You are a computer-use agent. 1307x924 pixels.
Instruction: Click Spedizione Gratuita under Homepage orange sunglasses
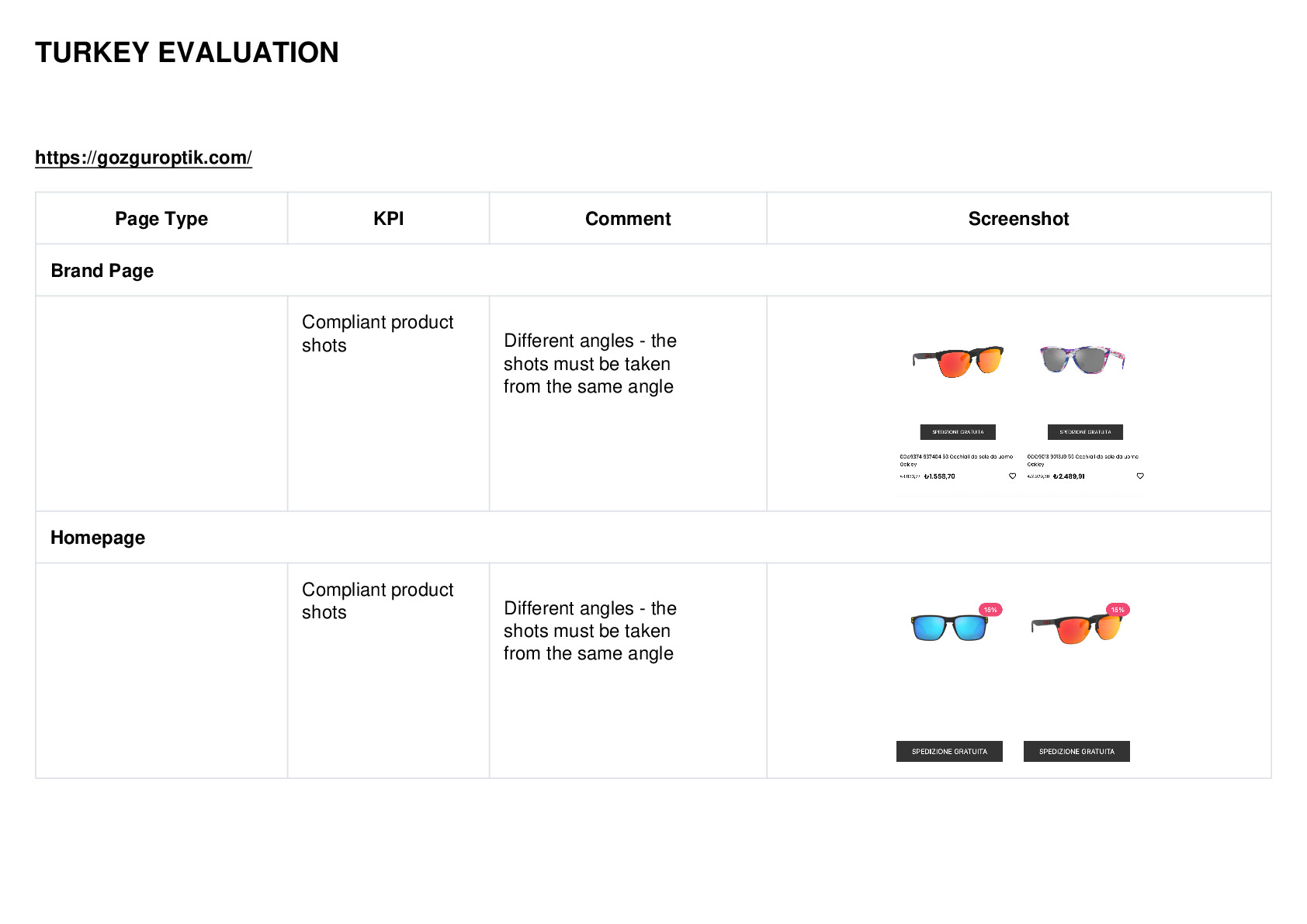click(x=1076, y=752)
